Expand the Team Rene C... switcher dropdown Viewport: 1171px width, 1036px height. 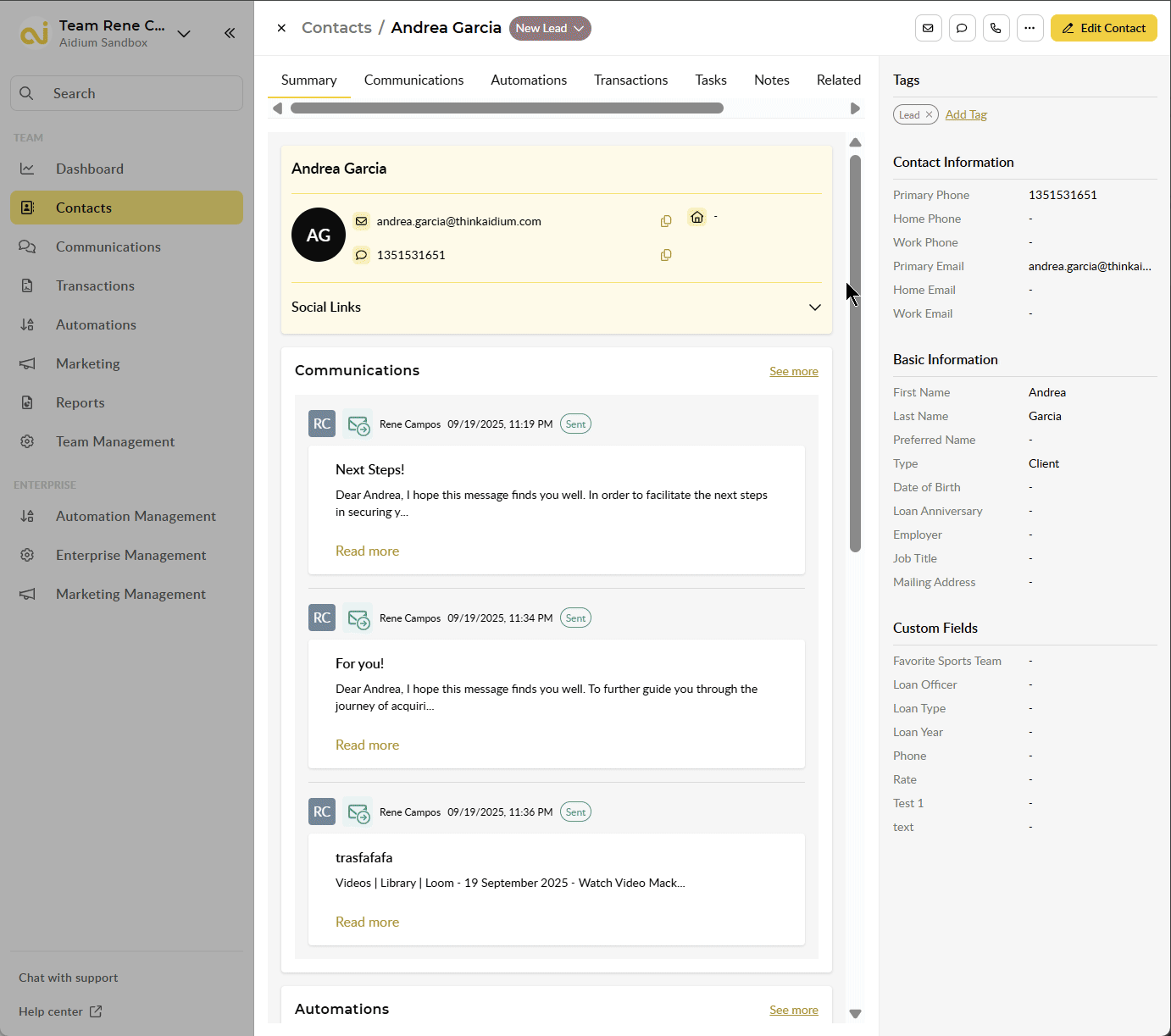tap(184, 34)
